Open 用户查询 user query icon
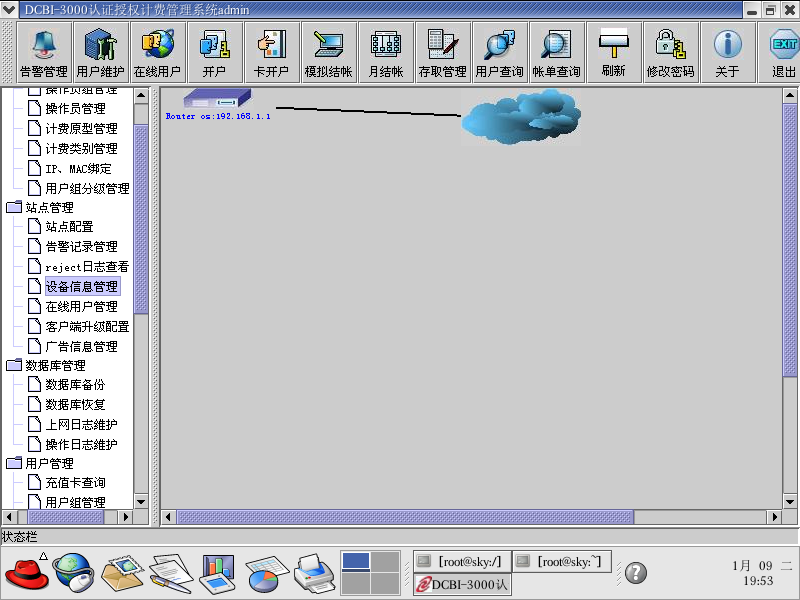Viewport: 800px width, 600px height. point(500,53)
